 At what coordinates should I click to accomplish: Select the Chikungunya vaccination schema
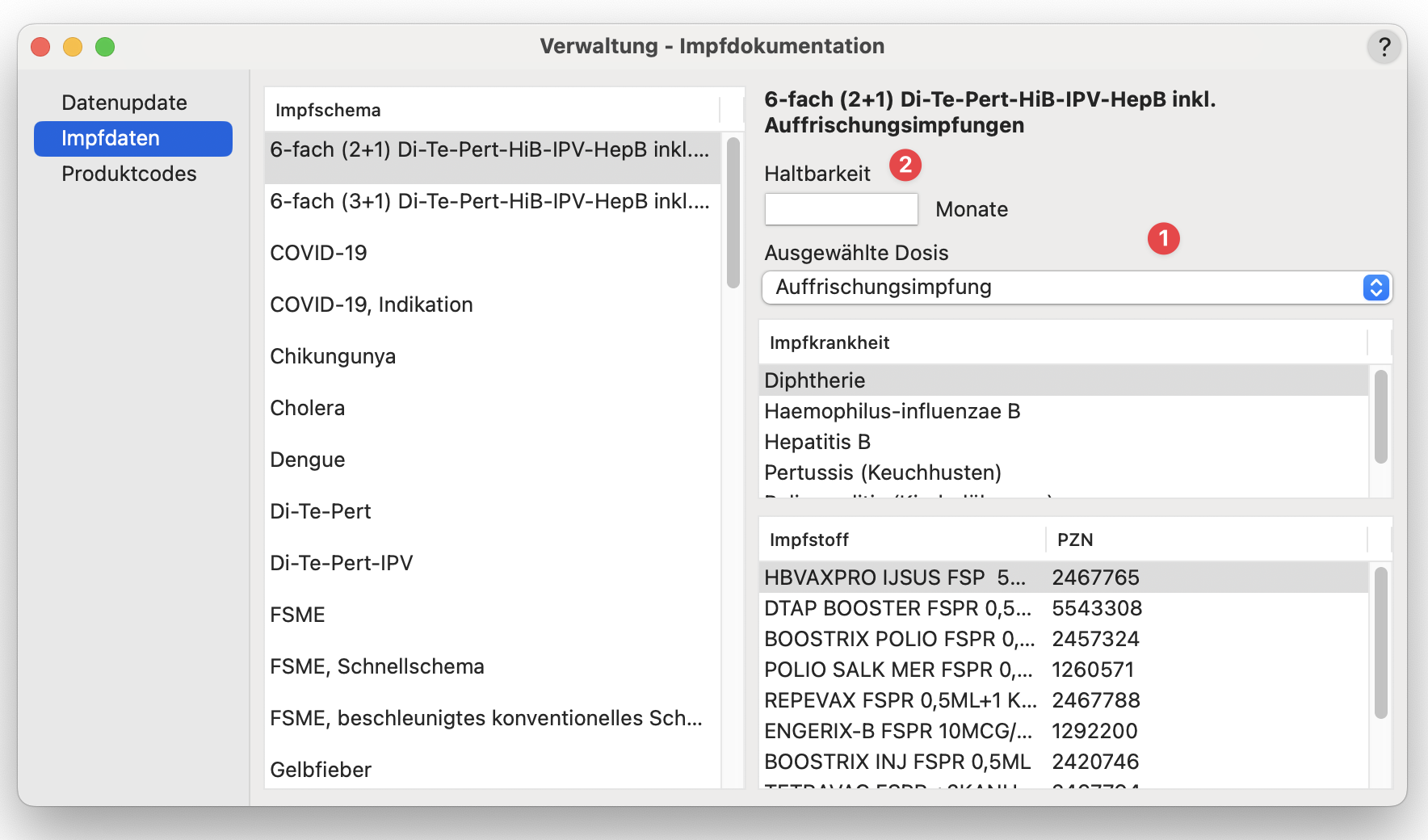click(333, 356)
